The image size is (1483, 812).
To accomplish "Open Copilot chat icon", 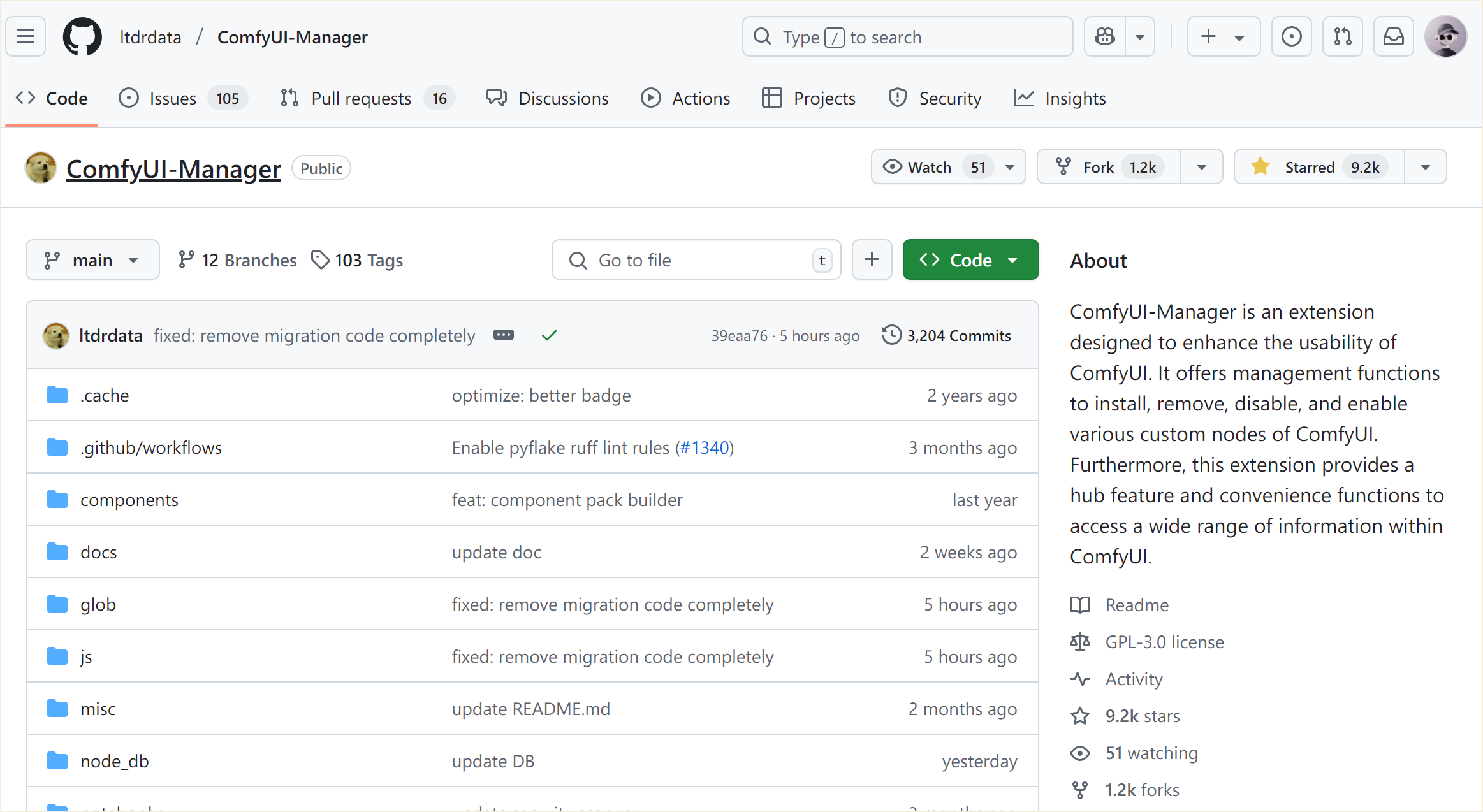I will pyautogui.click(x=1105, y=36).
